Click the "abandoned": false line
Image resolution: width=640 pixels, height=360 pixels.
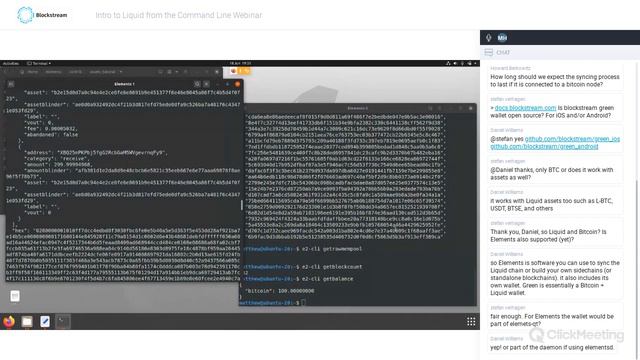point(51,134)
